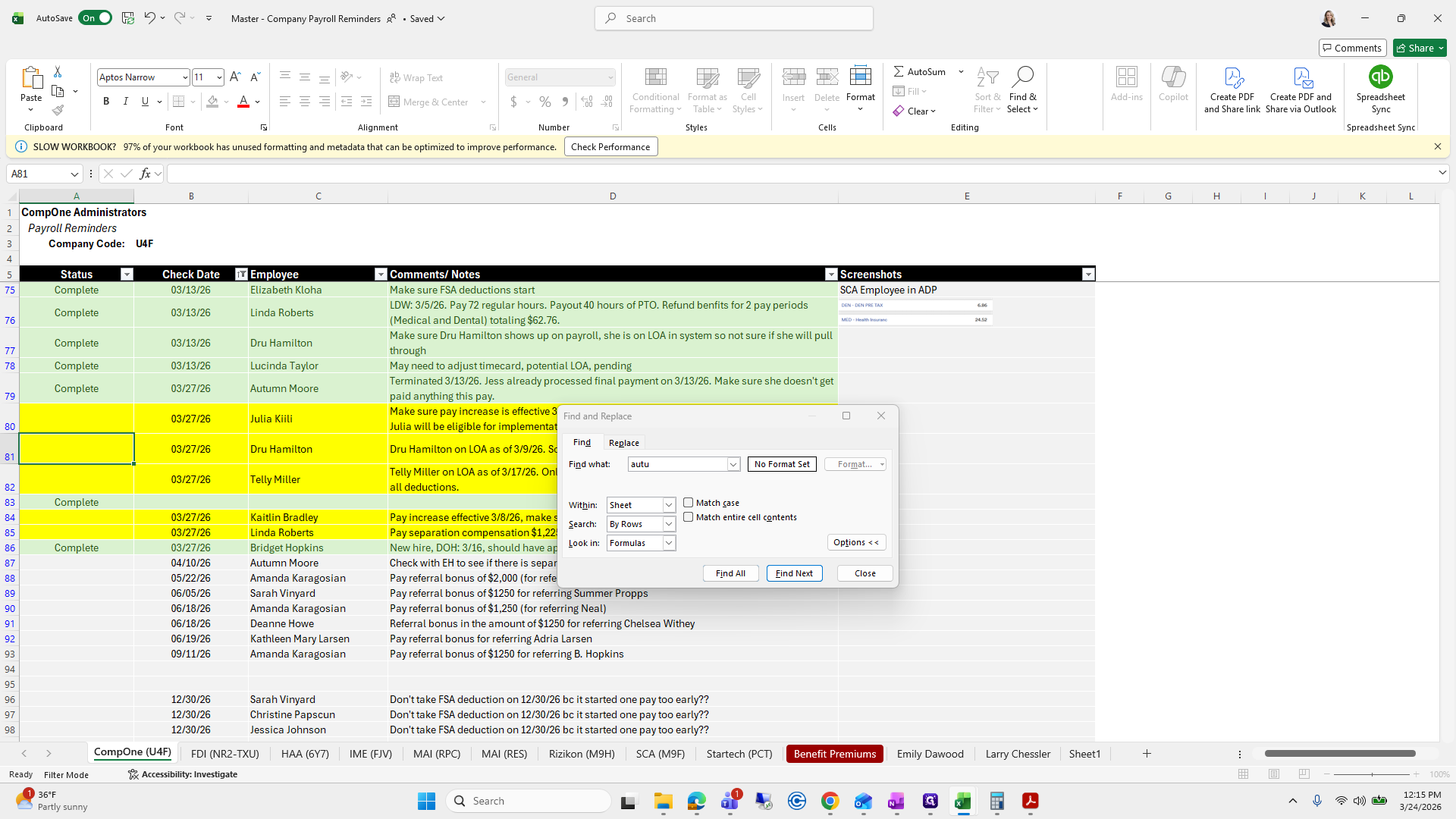Click the Spreadsheet Sync QuickBooks icon
Image resolution: width=1456 pixels, height=819 pixels.
tap(1380, 77)
